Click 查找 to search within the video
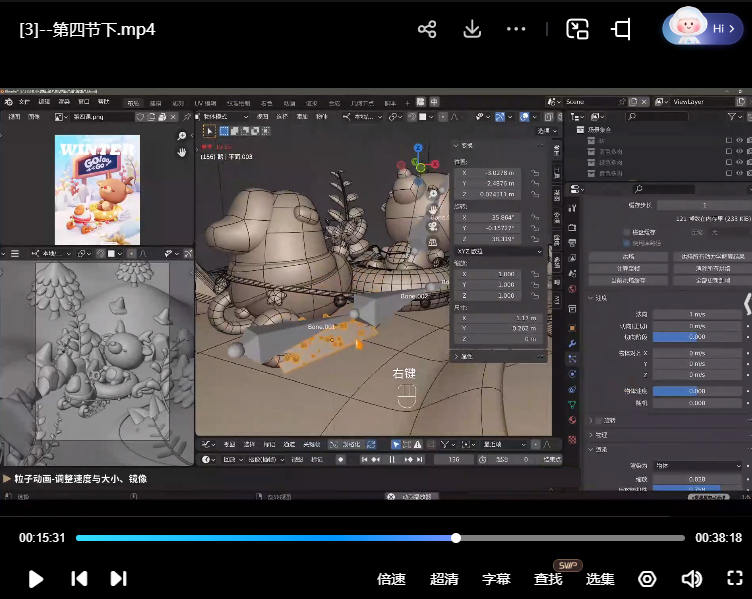 548,579
